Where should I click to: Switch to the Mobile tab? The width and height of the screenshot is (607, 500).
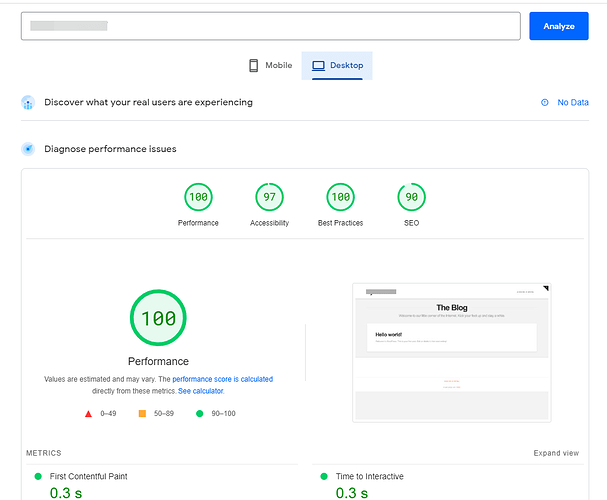coord(270,66)
